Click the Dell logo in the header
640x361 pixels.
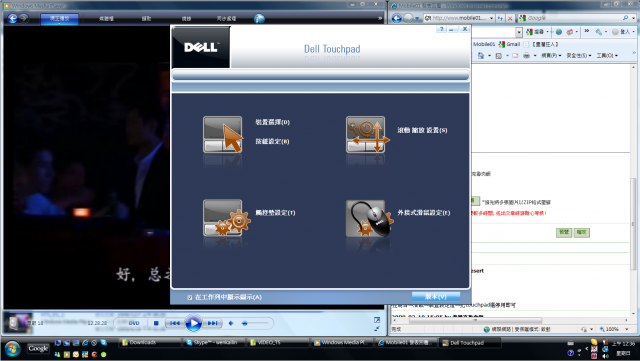click(201, 47)
